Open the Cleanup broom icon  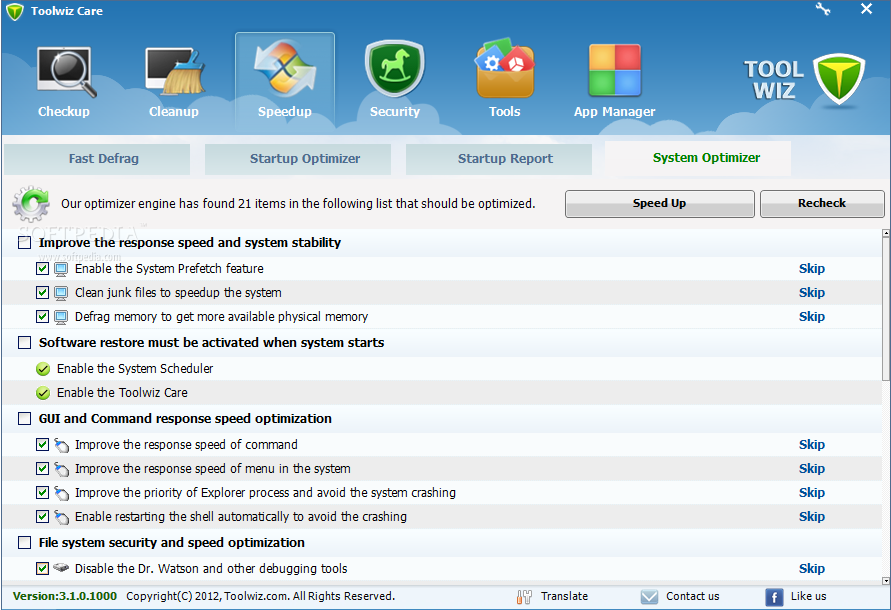pos(174,72)
